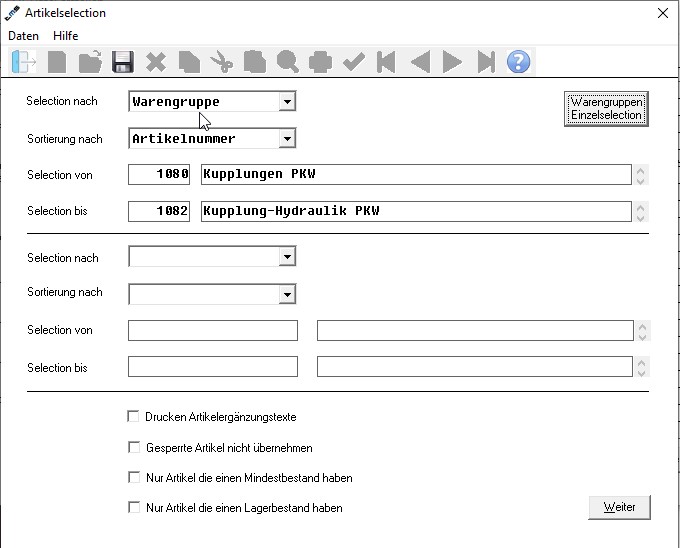The width and height of the screenshot is (680, 548).
Task: Click the printer toolbar icon
Action: point(320,62)
